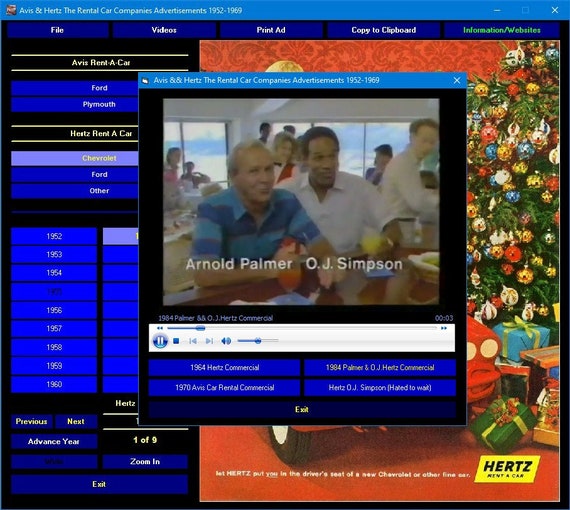Click the 00:03 elapsed time

pos(444,318)
